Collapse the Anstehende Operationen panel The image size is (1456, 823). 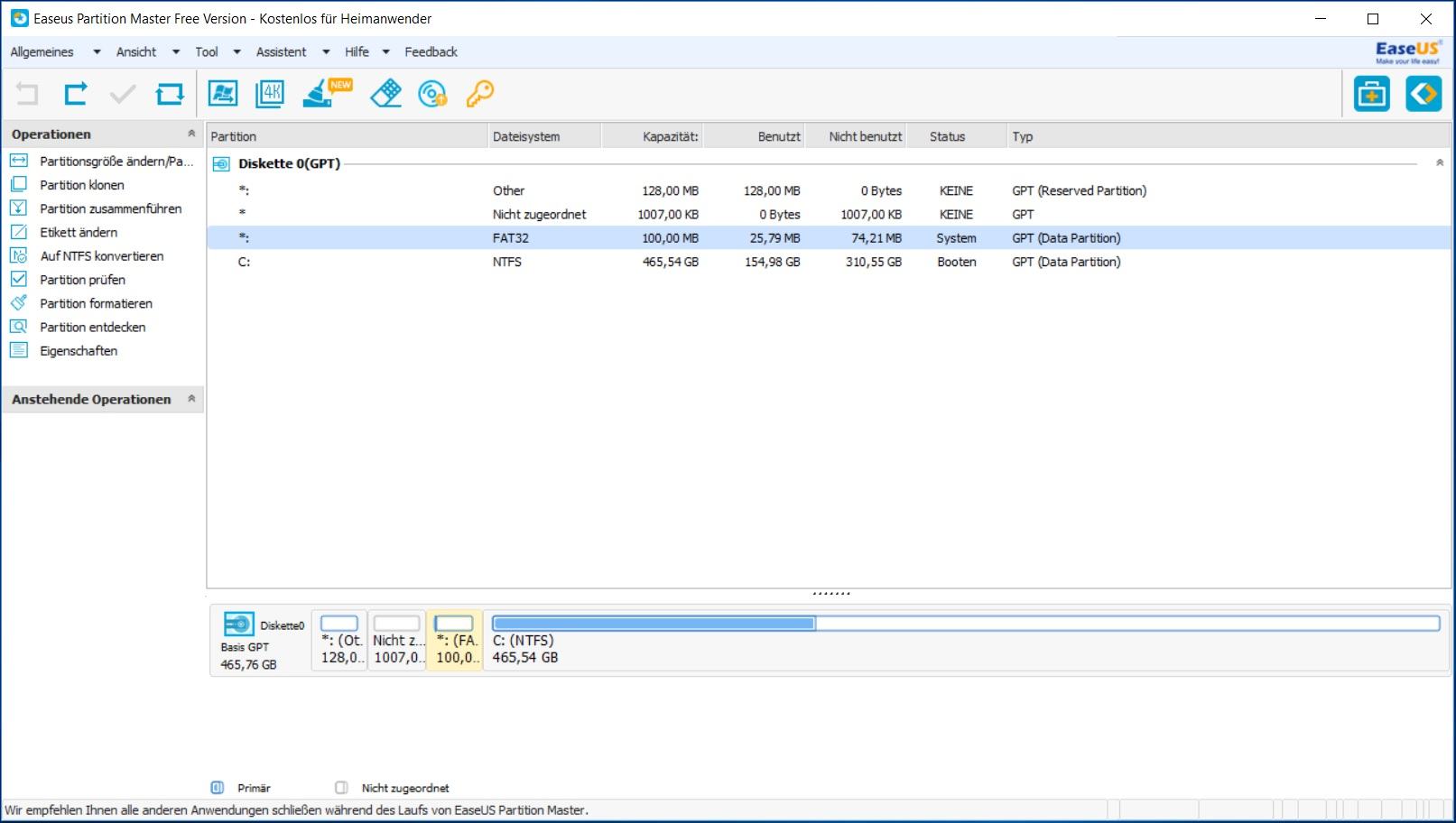(x=191, y=398)
